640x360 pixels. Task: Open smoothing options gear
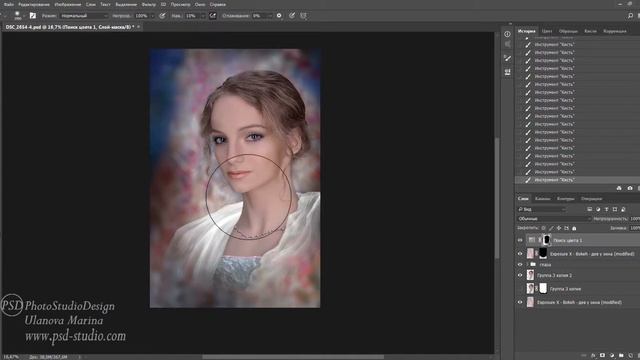tap(279, 16)
